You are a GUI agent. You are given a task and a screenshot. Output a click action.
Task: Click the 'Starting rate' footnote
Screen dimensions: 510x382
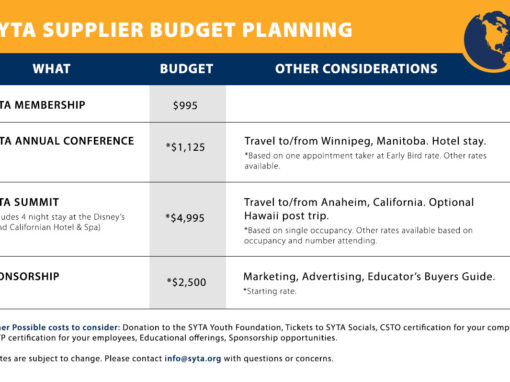pyautogui.click(x=269, y=291)
